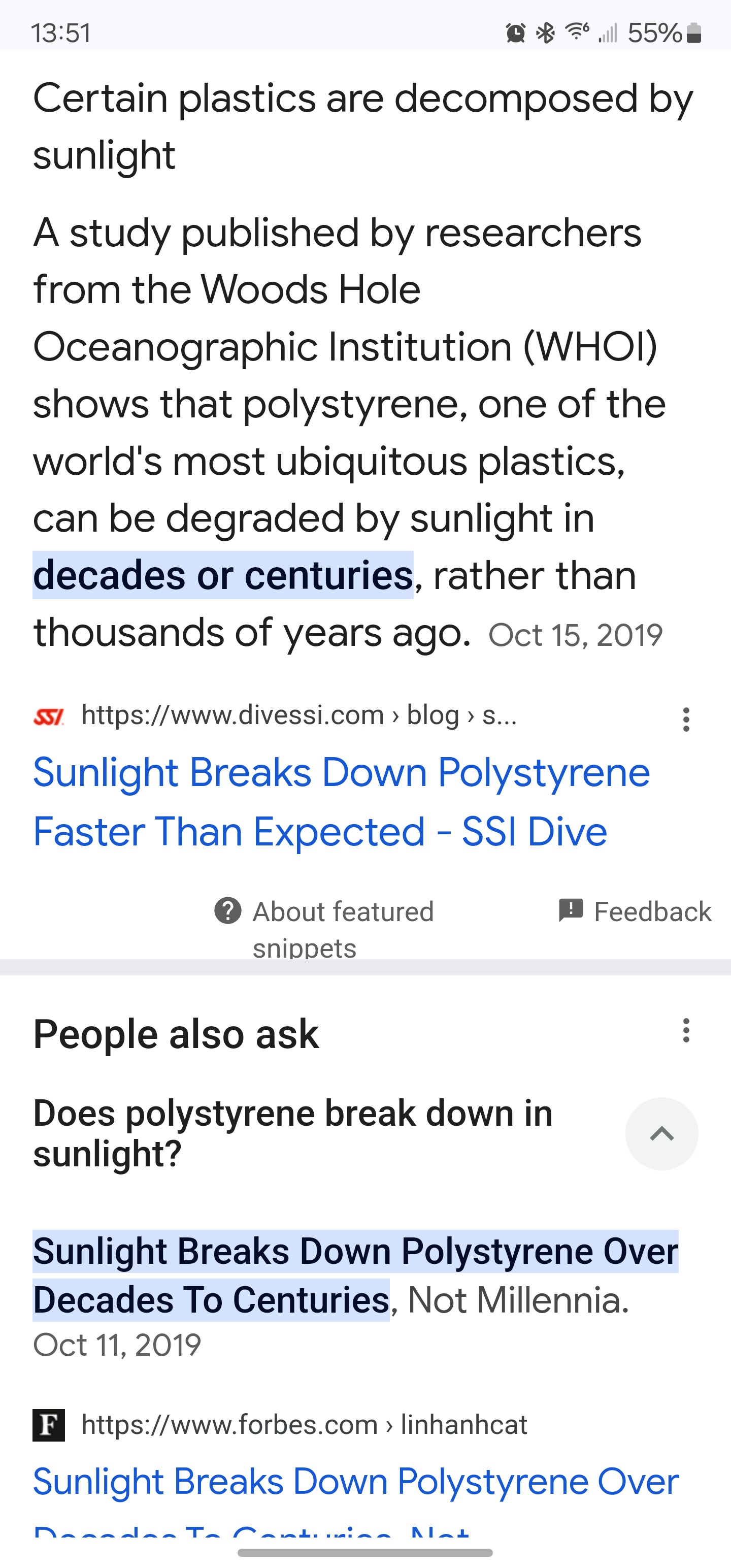Screen dimensions: 731x1568
Task: Tap the Forbes favicon icon
Action: coord(49,1425)
